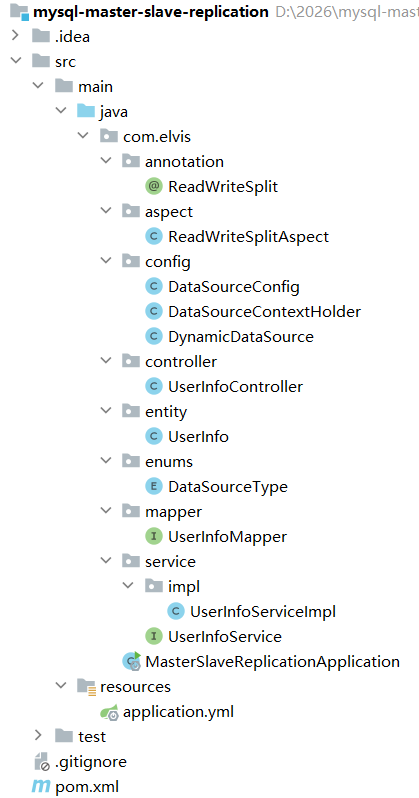This screenshot has width=419, height=798.
Task: Click the pom.xml Maven icon
Action: coord(41,787)
